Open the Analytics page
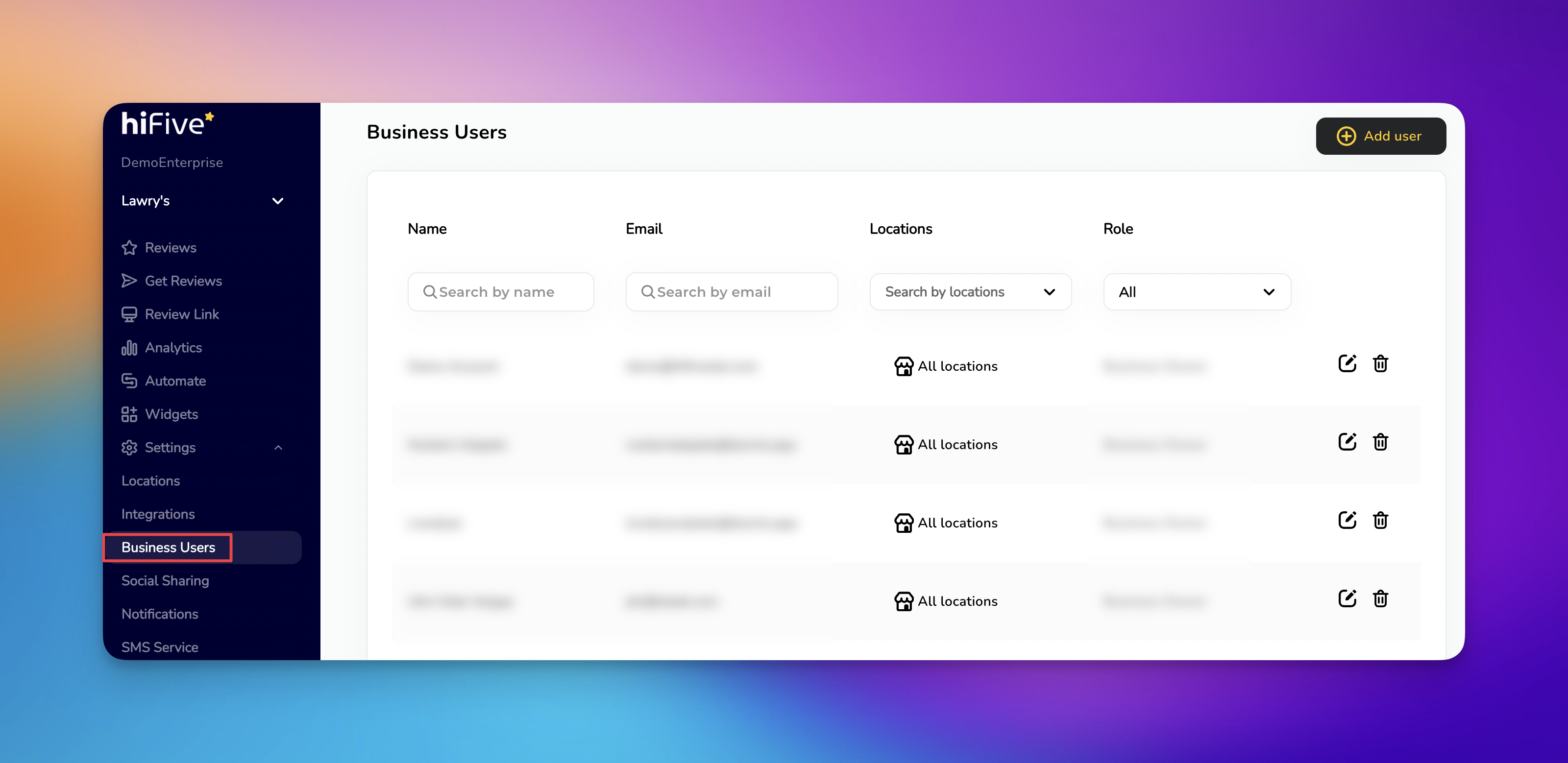Screen dimensions: 1568x763 click(x=173, y=347)
